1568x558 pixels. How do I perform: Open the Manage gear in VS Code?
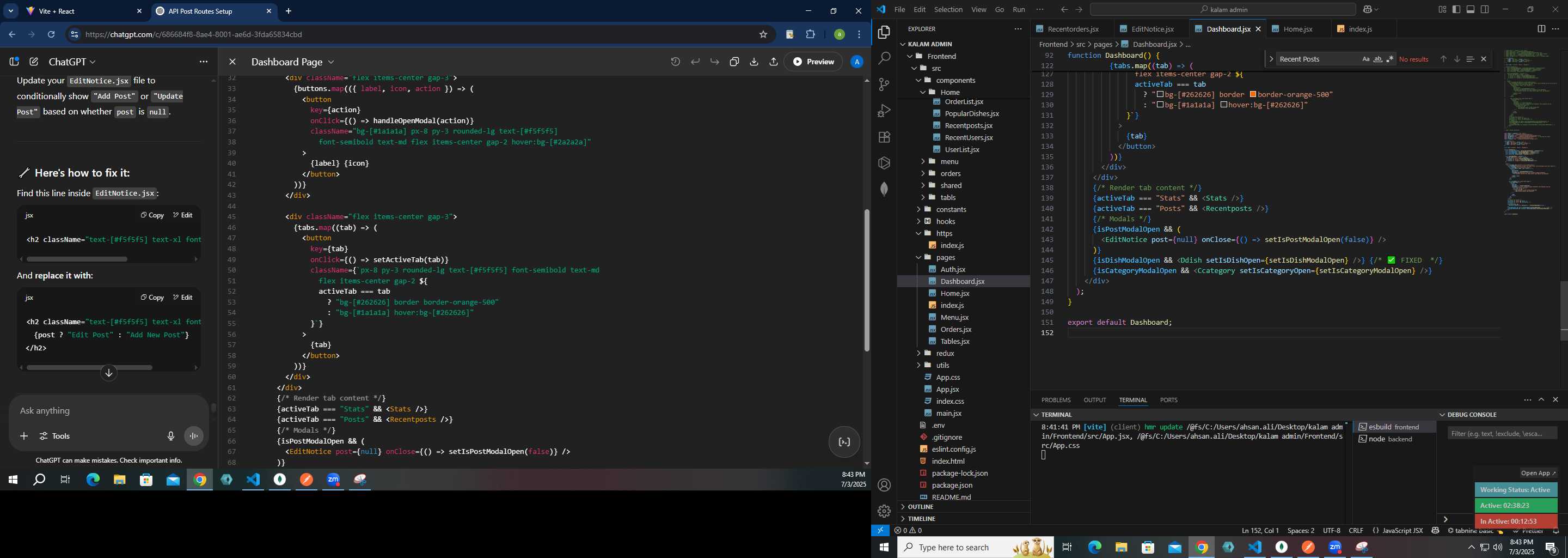point(884,511)
